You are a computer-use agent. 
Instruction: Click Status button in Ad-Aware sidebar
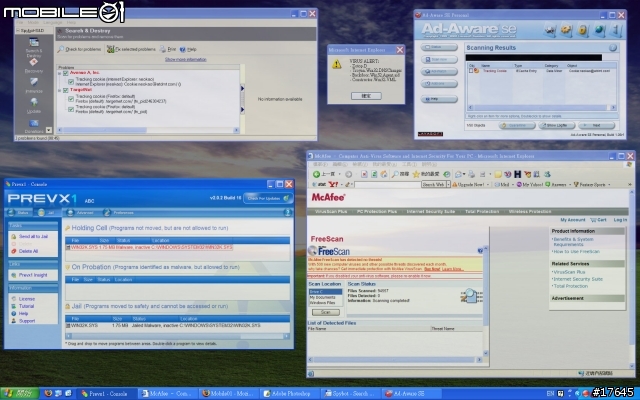pos(439,47)
